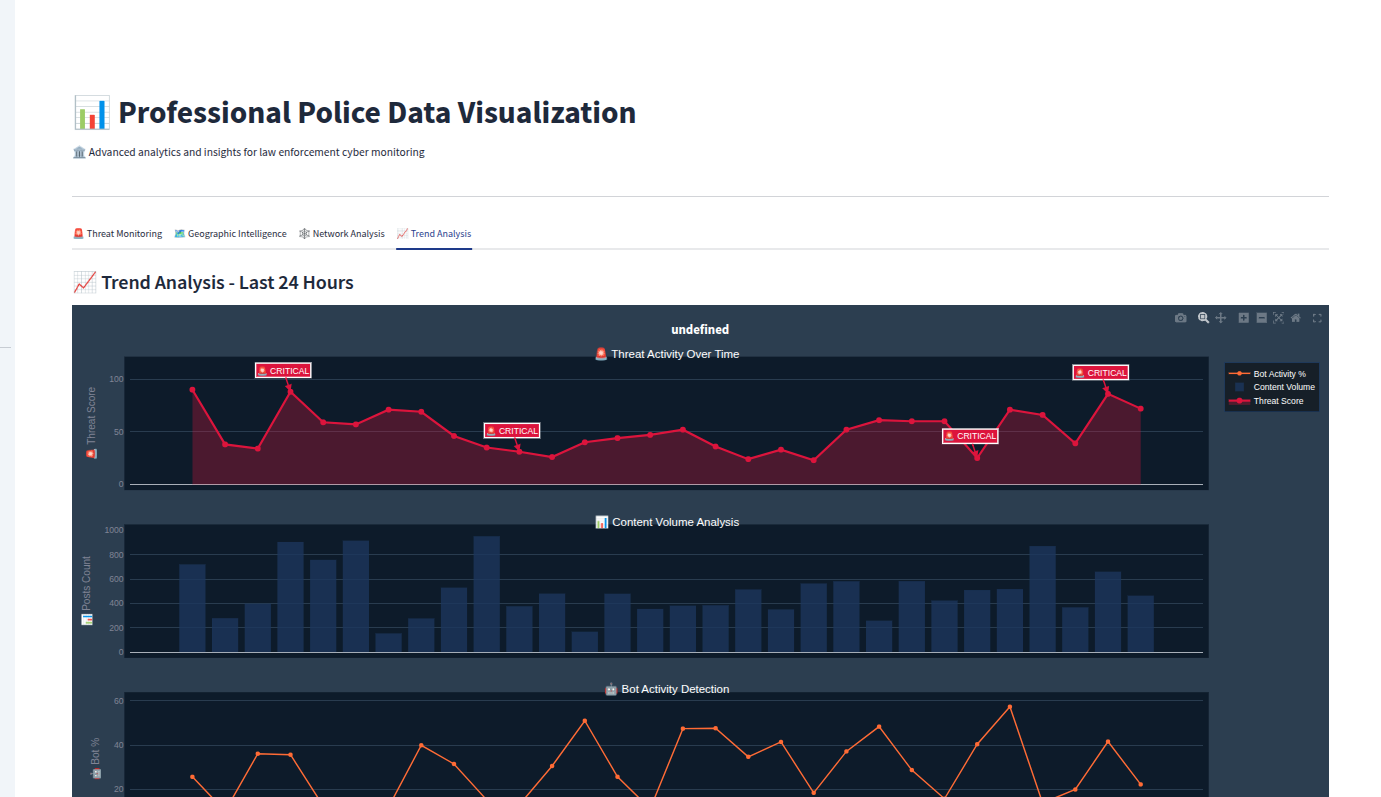Click the "Bot Activity Detection" subplot title
The height and width of the screenshot is (797, 1381).
667,689
